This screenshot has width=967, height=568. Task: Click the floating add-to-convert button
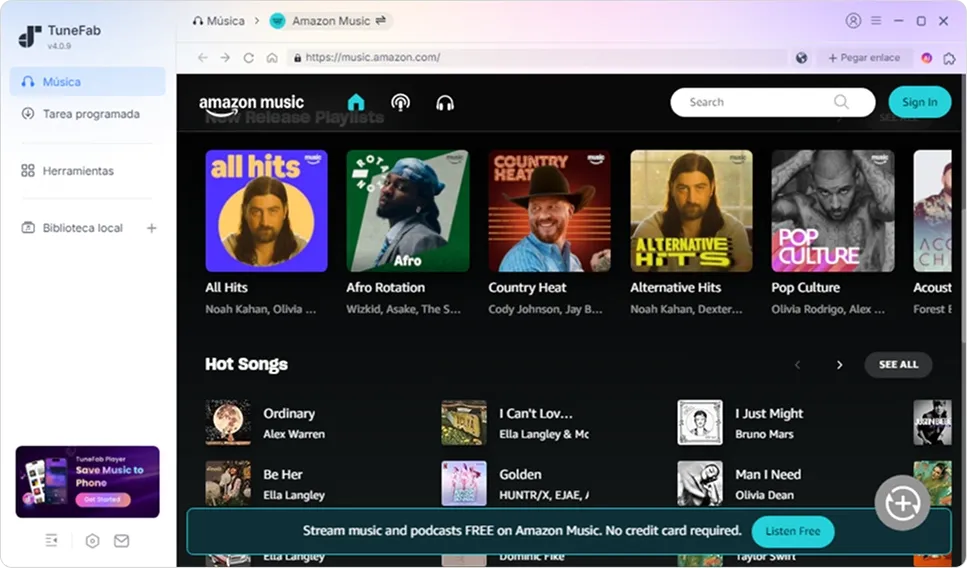pos(903,503)
